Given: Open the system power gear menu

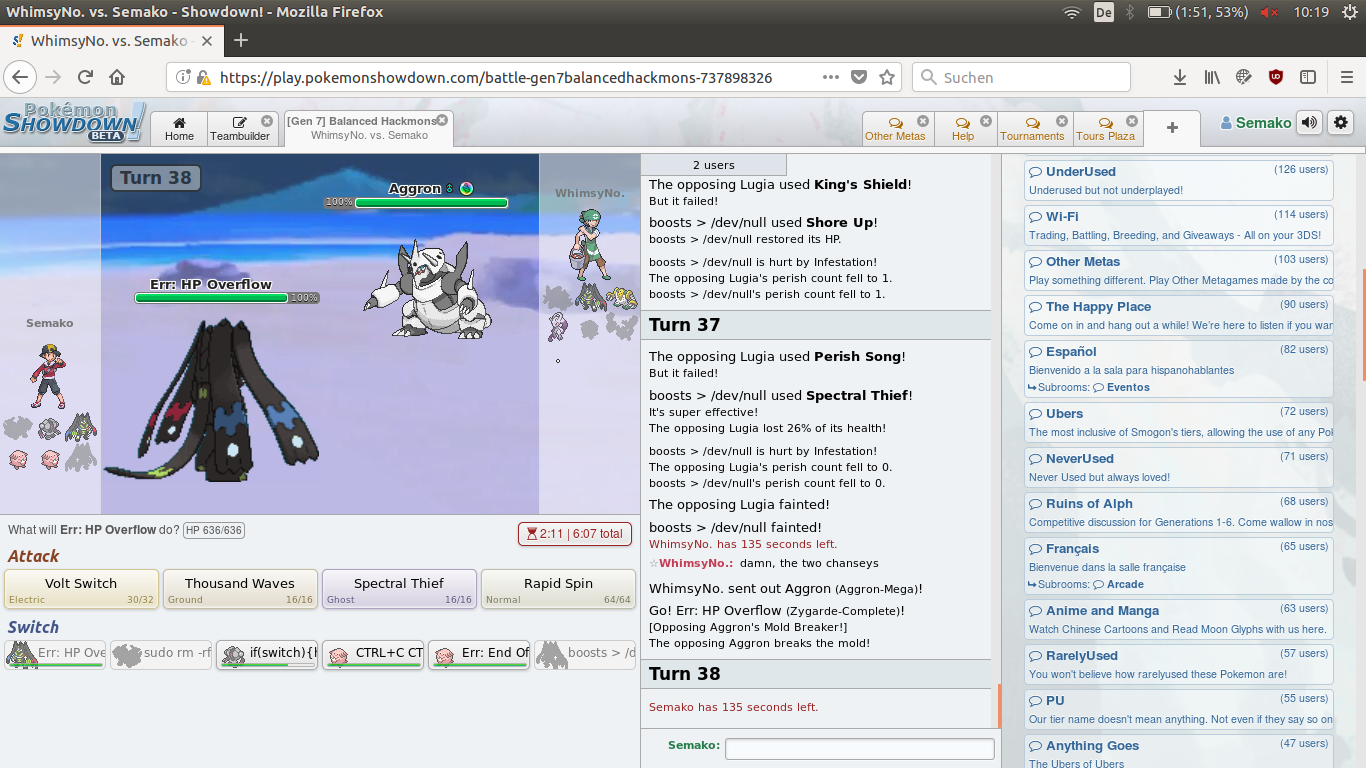Looking at the screenshot, I should pyautogui.click(x=1350, y=12).
